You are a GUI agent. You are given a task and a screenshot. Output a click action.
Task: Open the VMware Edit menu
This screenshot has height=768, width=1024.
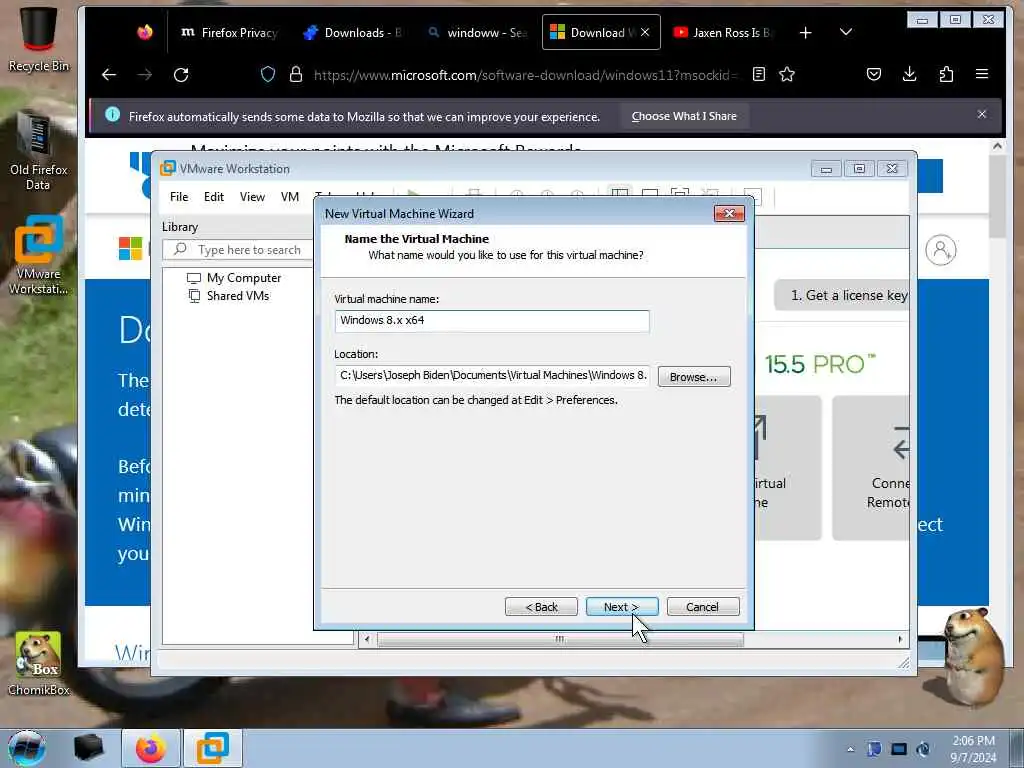(x=214, y=197)
